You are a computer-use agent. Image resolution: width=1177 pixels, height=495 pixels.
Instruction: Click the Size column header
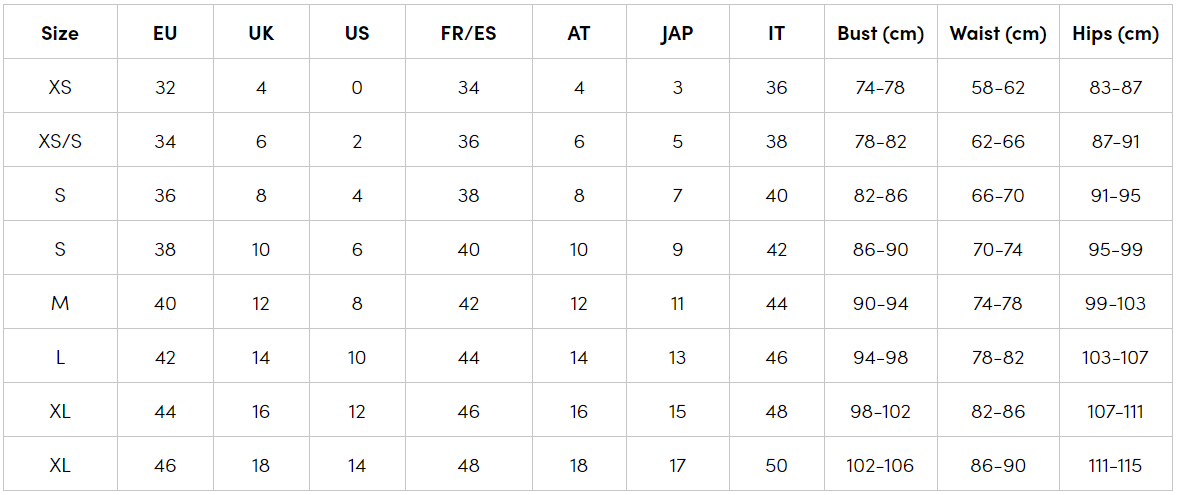pos(60,33)
